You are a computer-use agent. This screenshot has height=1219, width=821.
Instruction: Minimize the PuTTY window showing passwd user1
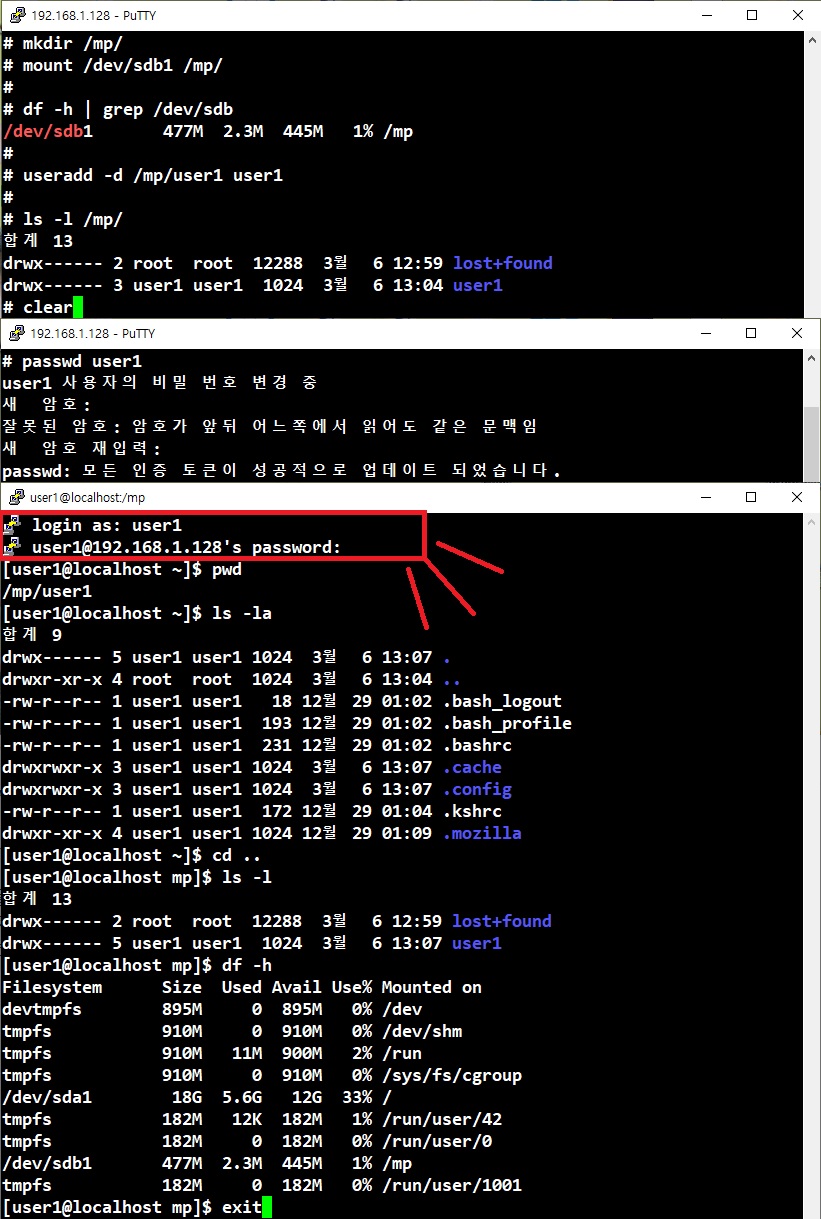point(705,333)
